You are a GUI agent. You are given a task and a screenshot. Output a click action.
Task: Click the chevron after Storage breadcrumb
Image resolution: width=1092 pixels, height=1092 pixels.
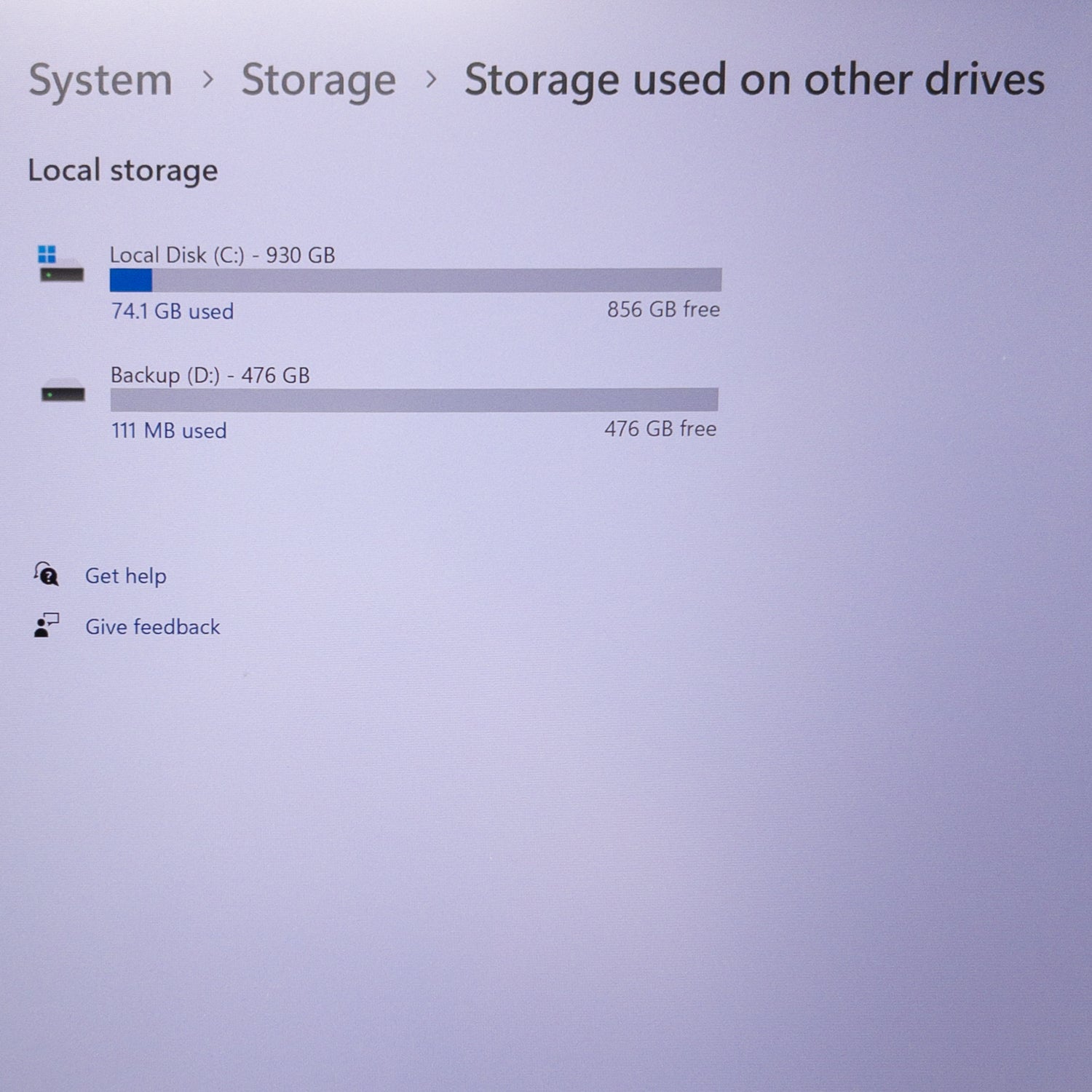[x=432, y=79]
